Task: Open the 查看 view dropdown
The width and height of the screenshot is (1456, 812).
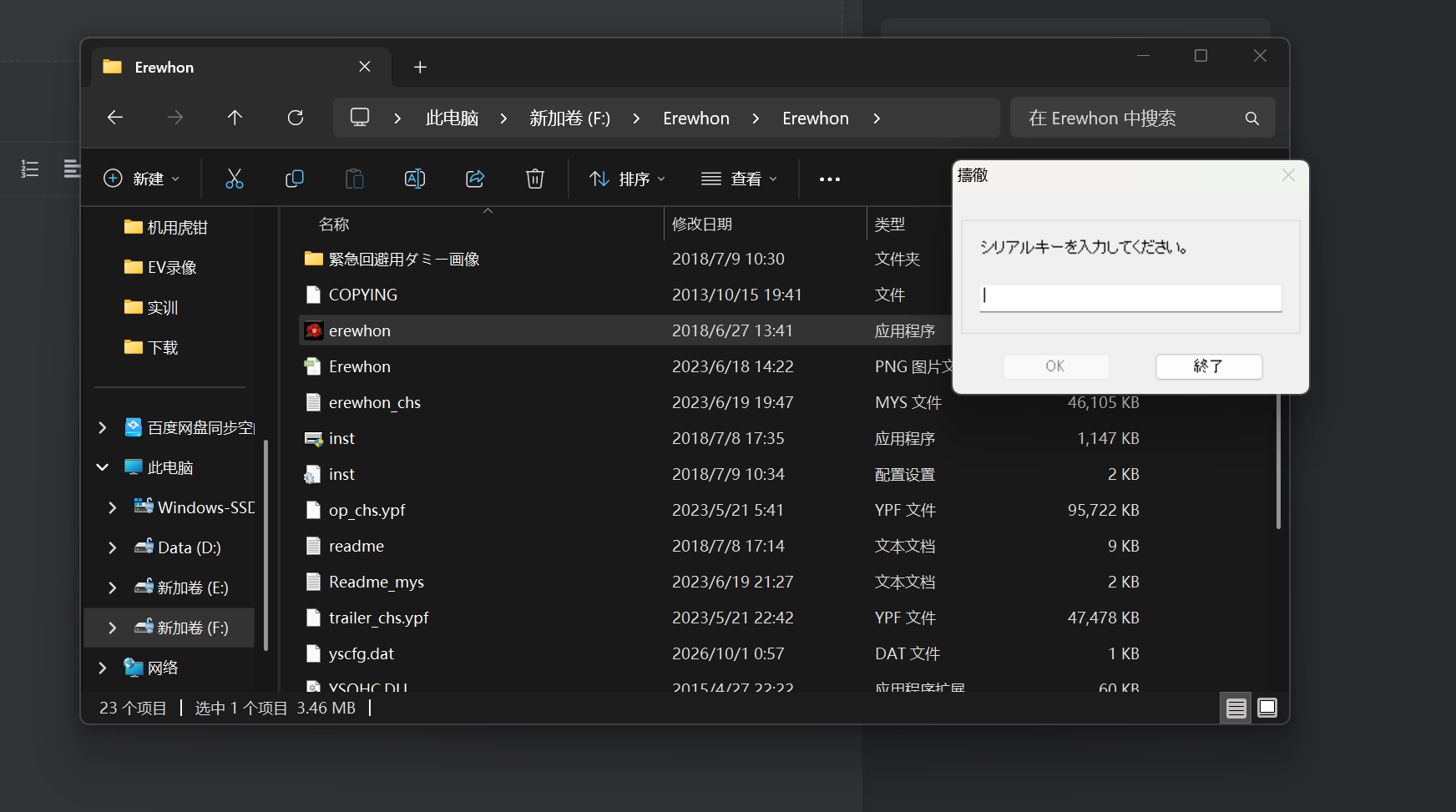Action: (740, 179)
